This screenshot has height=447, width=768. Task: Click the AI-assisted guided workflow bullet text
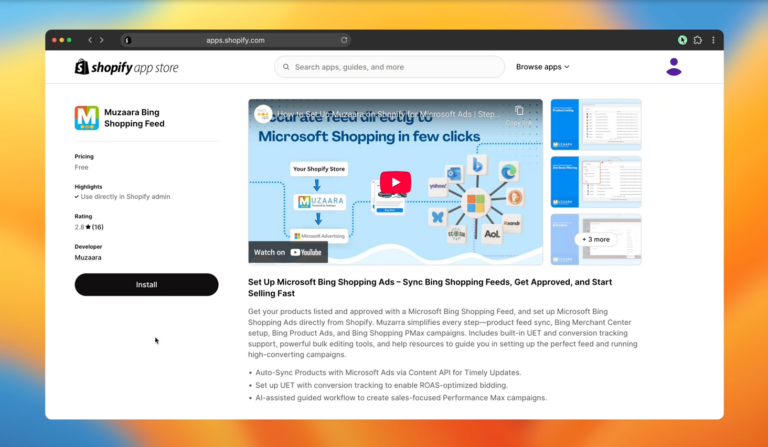[401, 398]
